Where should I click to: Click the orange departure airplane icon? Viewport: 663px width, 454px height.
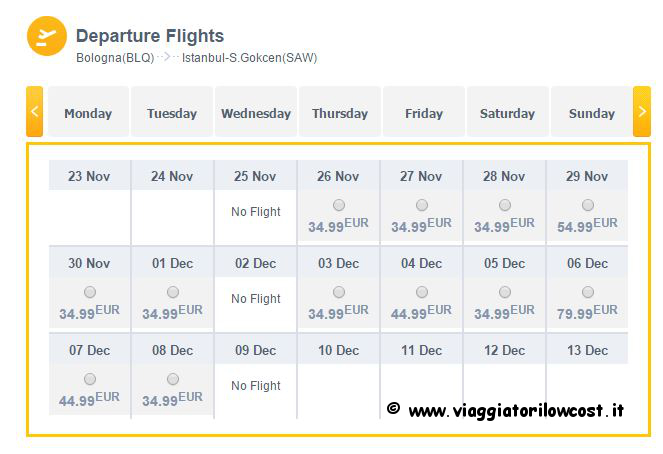47,36
